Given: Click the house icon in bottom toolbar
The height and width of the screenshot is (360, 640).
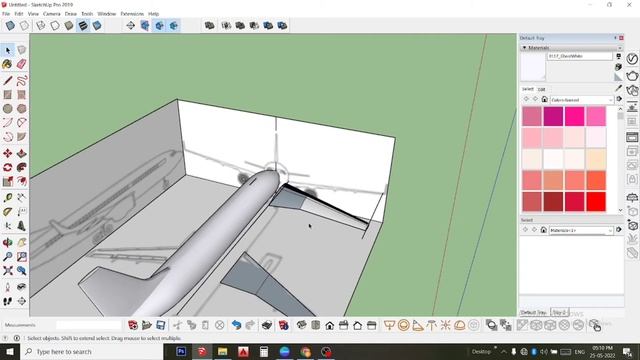Looking at the screenshot, I should 330,325.
